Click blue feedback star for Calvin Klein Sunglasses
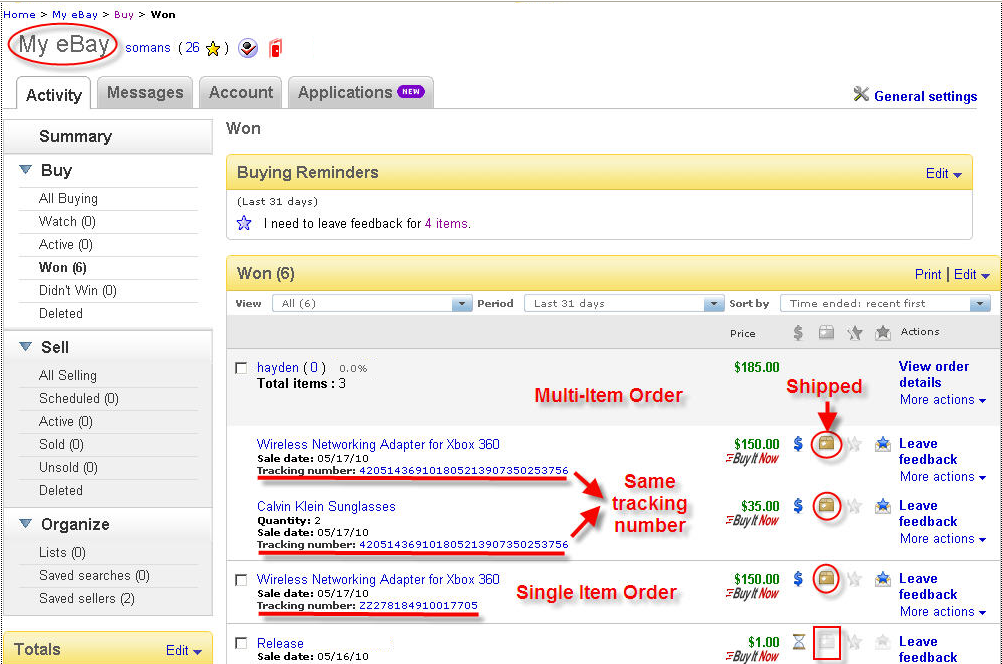This screenshot has height=664, width=1002. (883, 506)
